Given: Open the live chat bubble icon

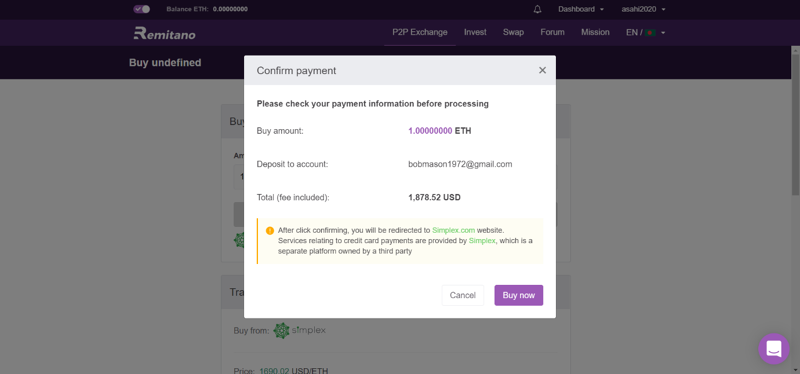Looking at the screenshot, I should pyautogui.click(x=773, y=348).
